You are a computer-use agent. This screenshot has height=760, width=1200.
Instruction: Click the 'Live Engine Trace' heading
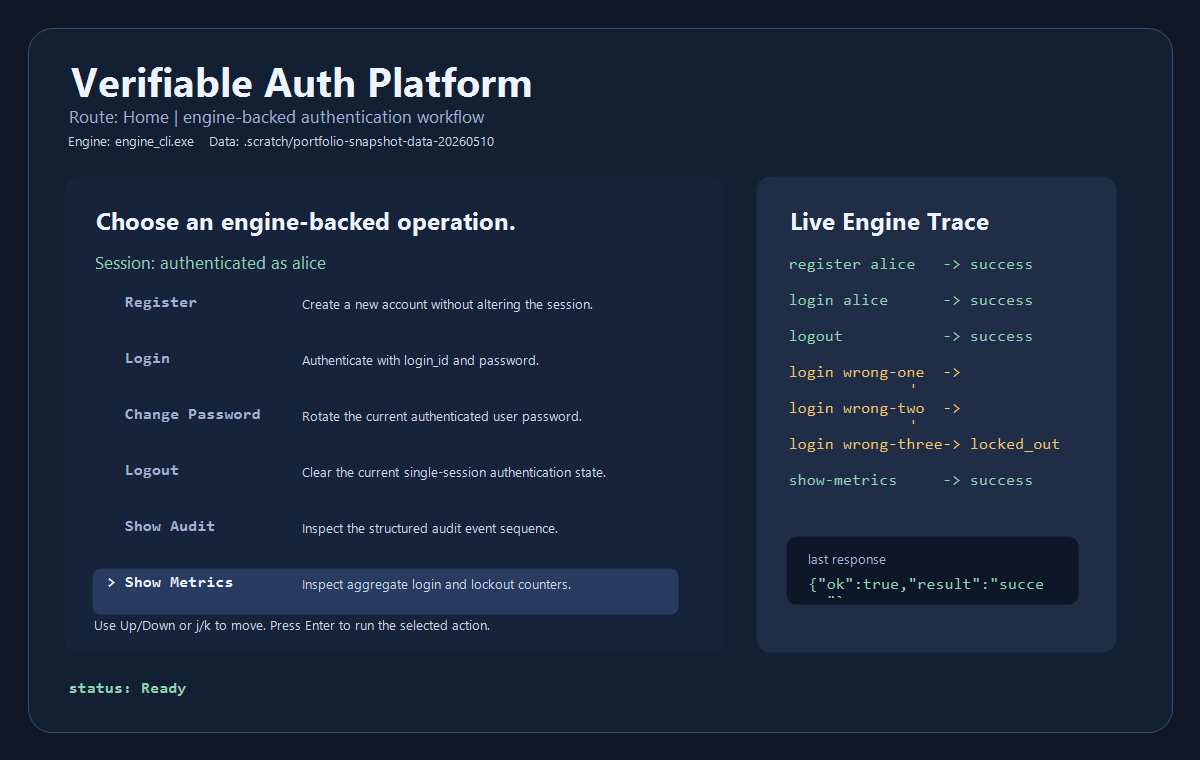[x=889, y=222]
